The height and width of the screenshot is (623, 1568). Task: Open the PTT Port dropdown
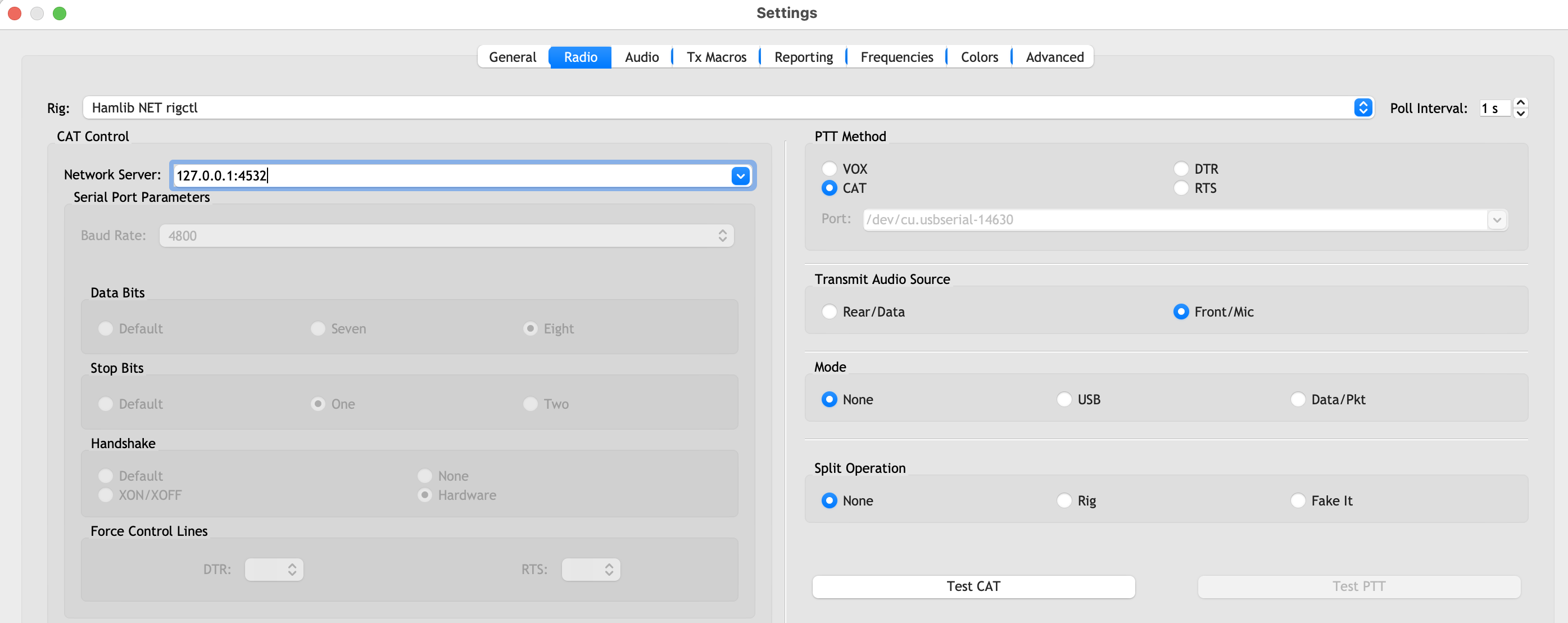[x=1497, y=220]
